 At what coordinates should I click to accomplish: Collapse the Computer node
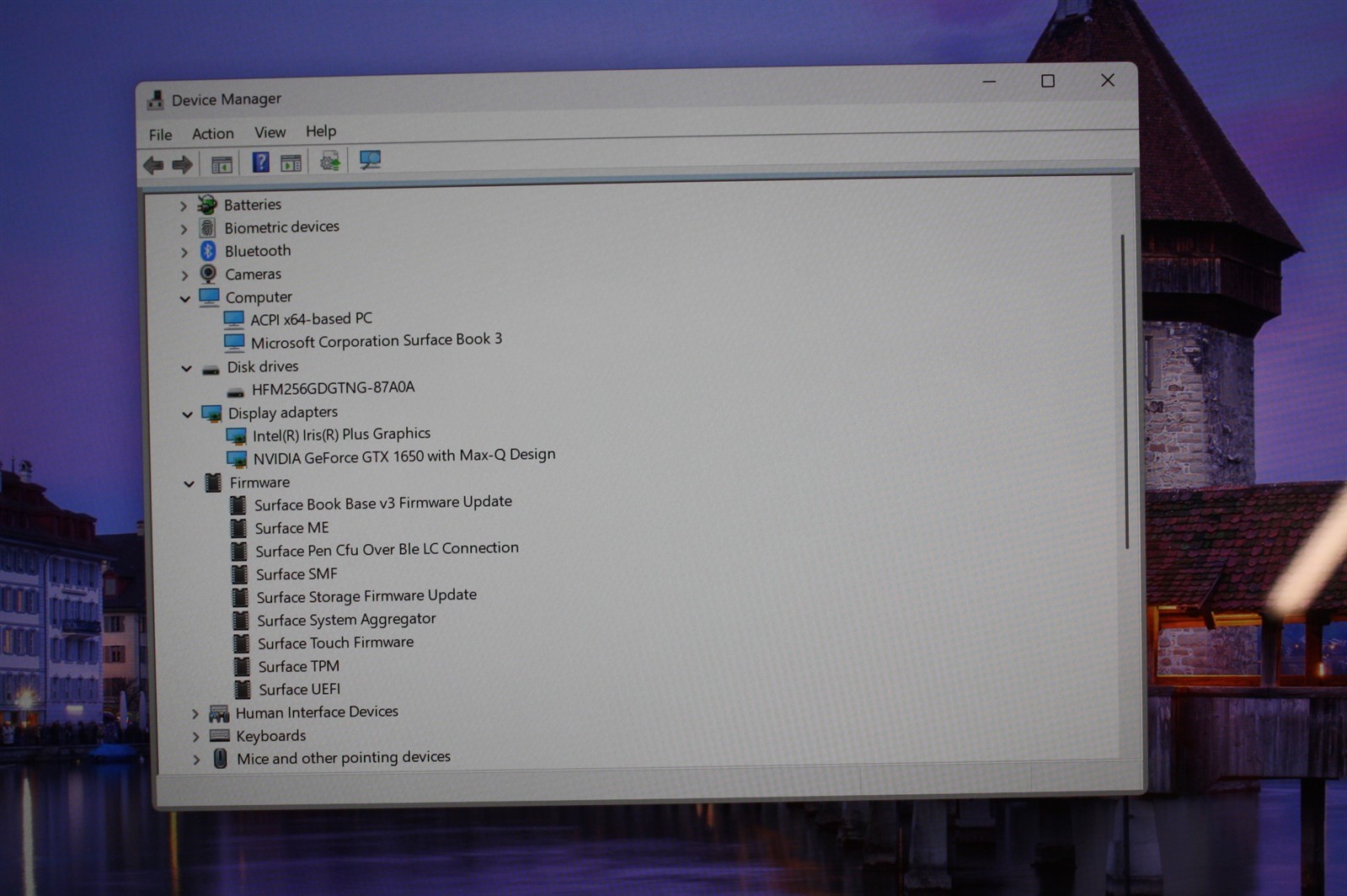(184, 298)
